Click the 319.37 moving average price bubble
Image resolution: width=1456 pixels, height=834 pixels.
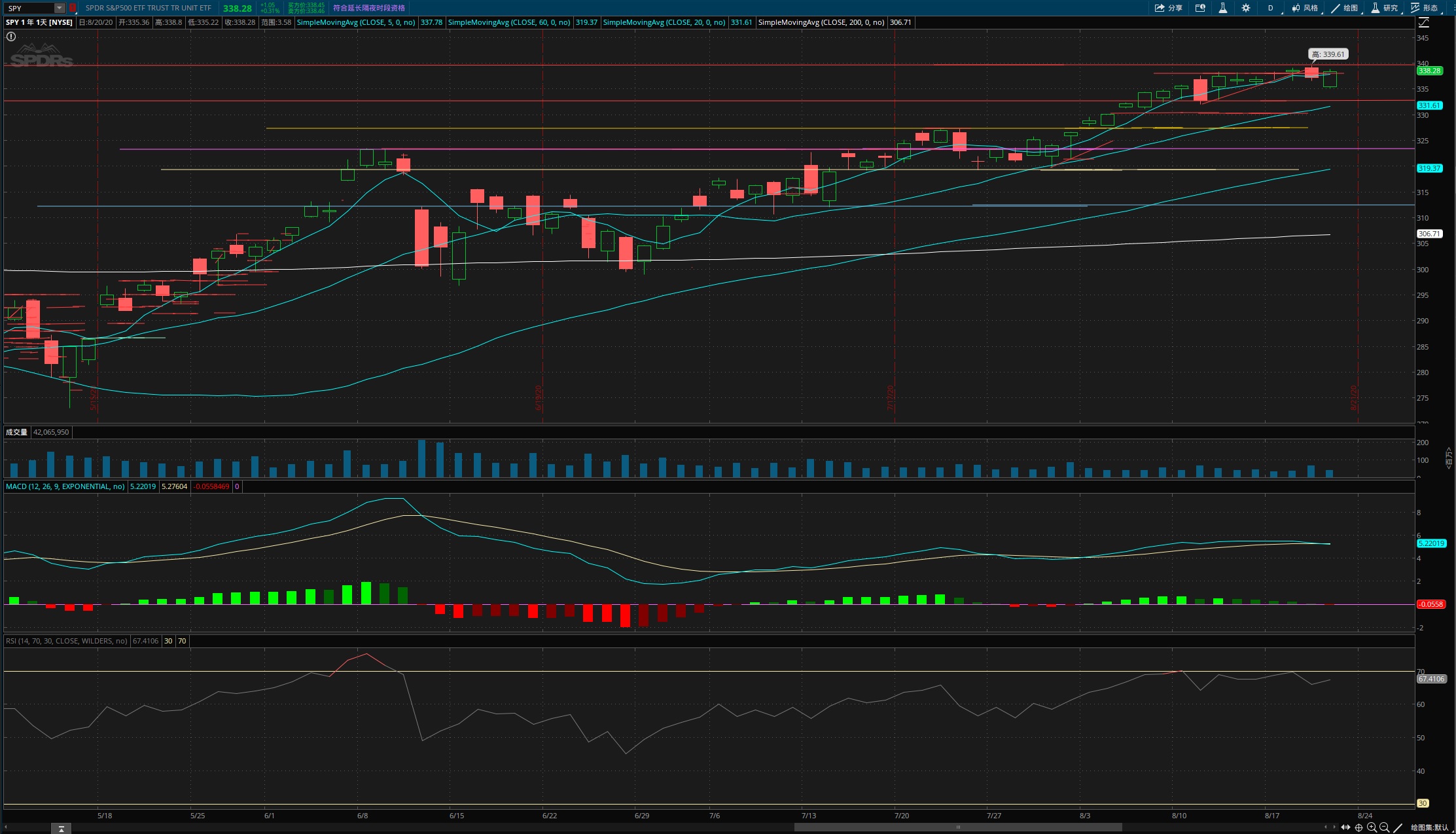[x=1430, y=168]
